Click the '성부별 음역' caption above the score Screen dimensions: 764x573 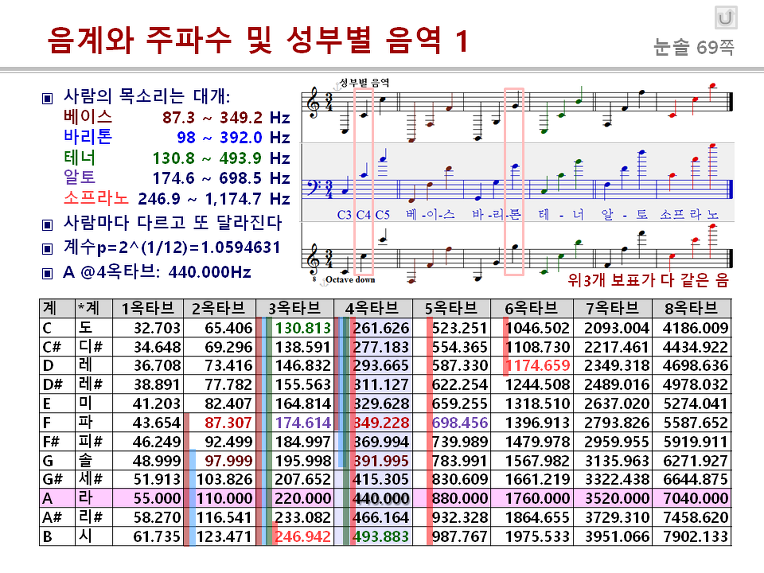click(364, 82)
